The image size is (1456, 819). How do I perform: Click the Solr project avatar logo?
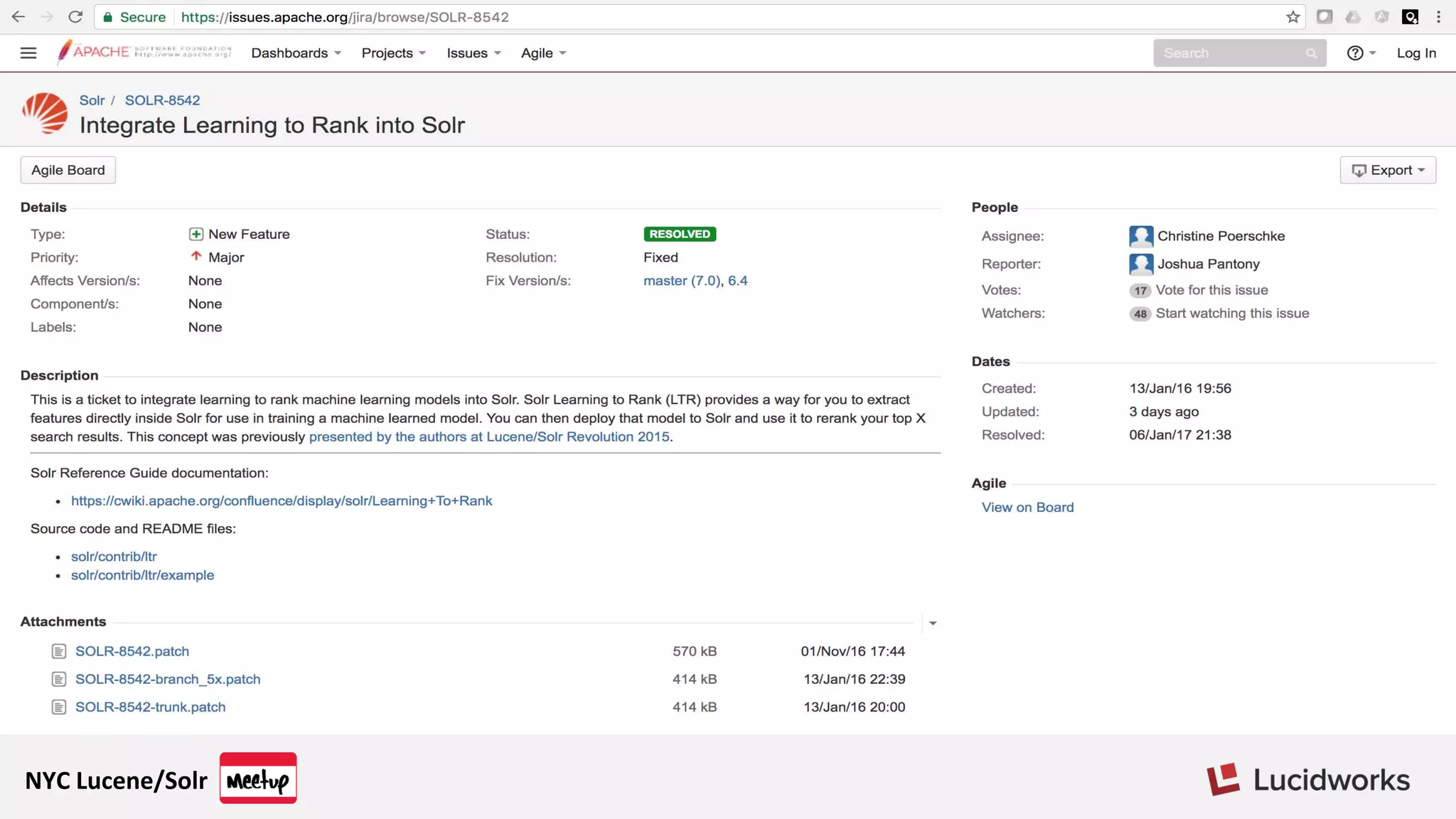coord(45,113)
